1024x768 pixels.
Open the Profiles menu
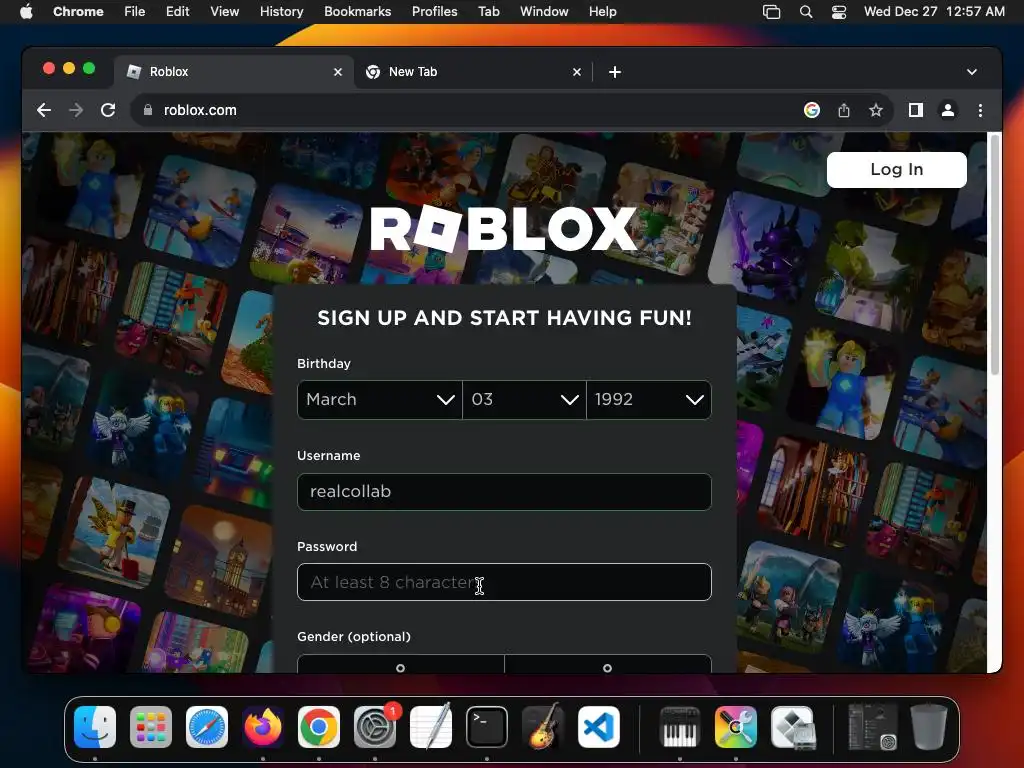point(434,11)
